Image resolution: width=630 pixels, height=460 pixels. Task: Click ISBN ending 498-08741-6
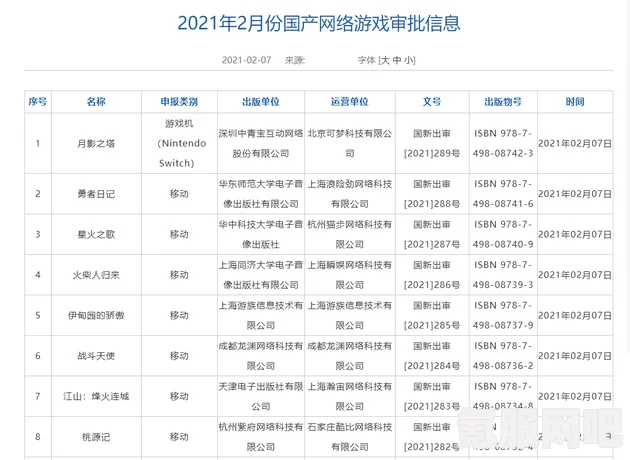503,204
